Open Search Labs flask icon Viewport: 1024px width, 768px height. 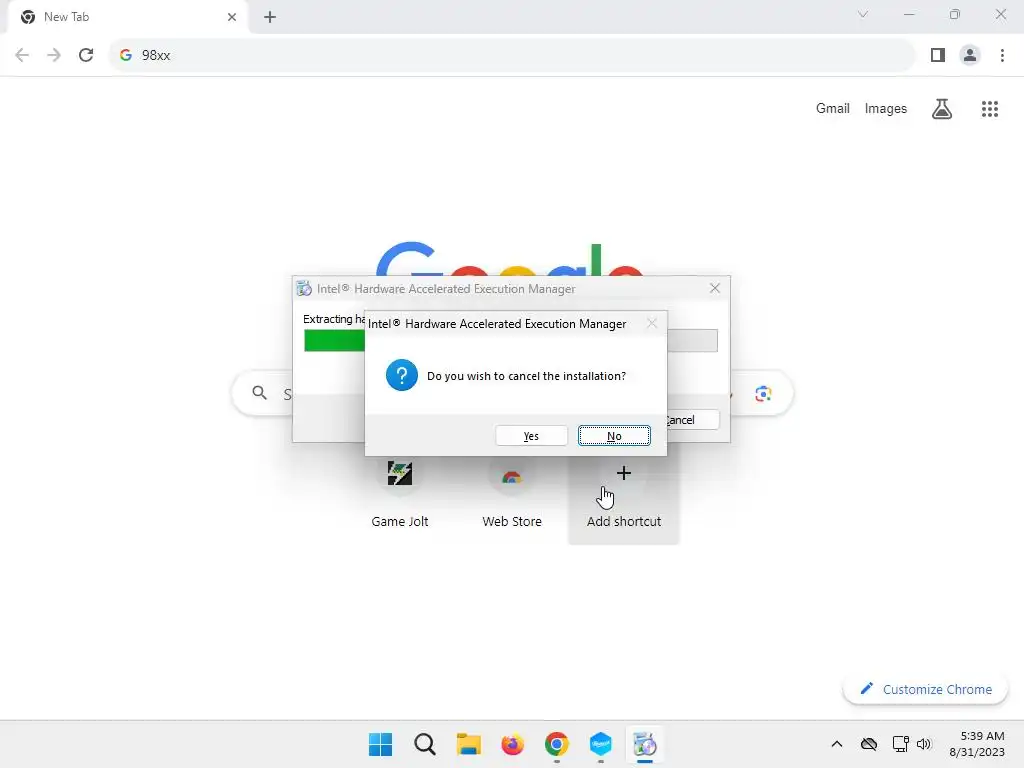942,108
